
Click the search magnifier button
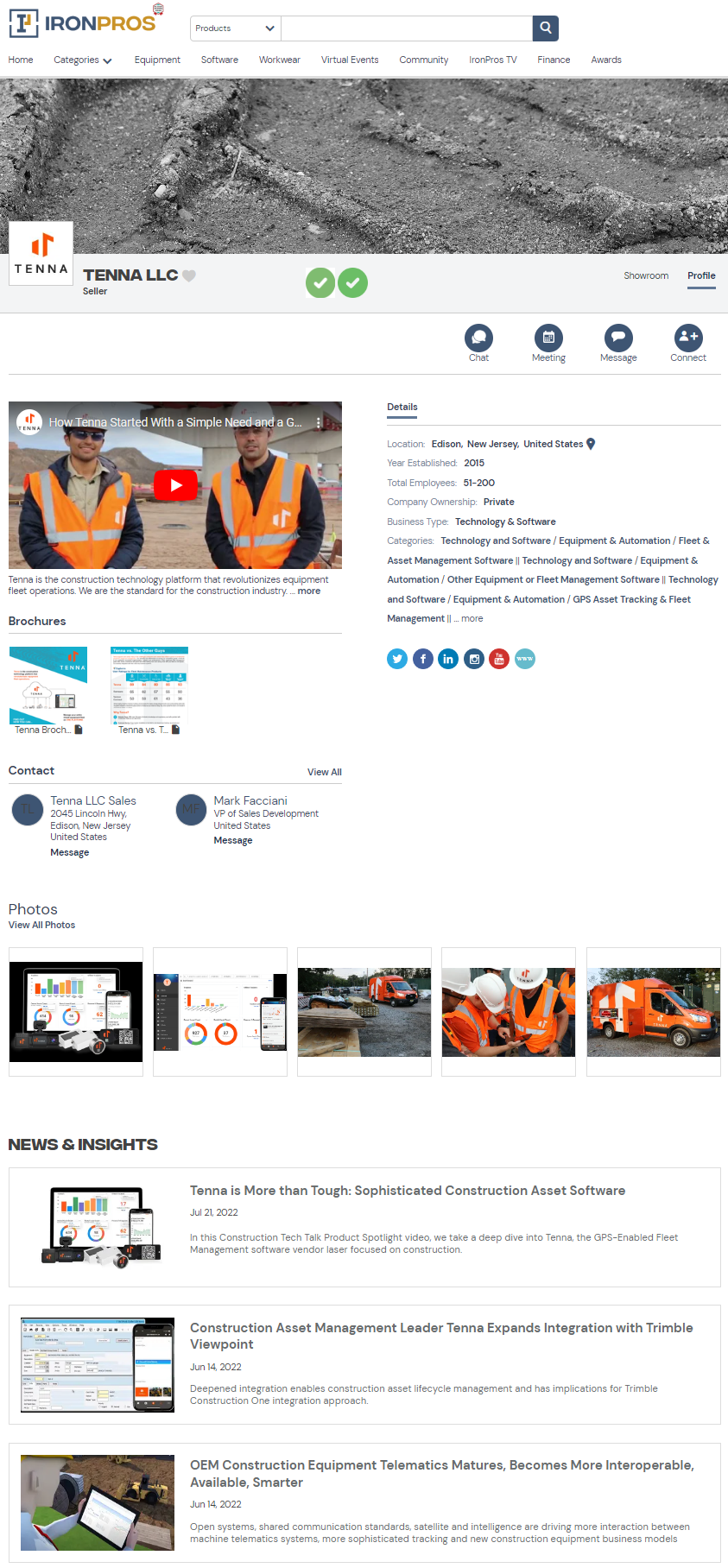546,28
